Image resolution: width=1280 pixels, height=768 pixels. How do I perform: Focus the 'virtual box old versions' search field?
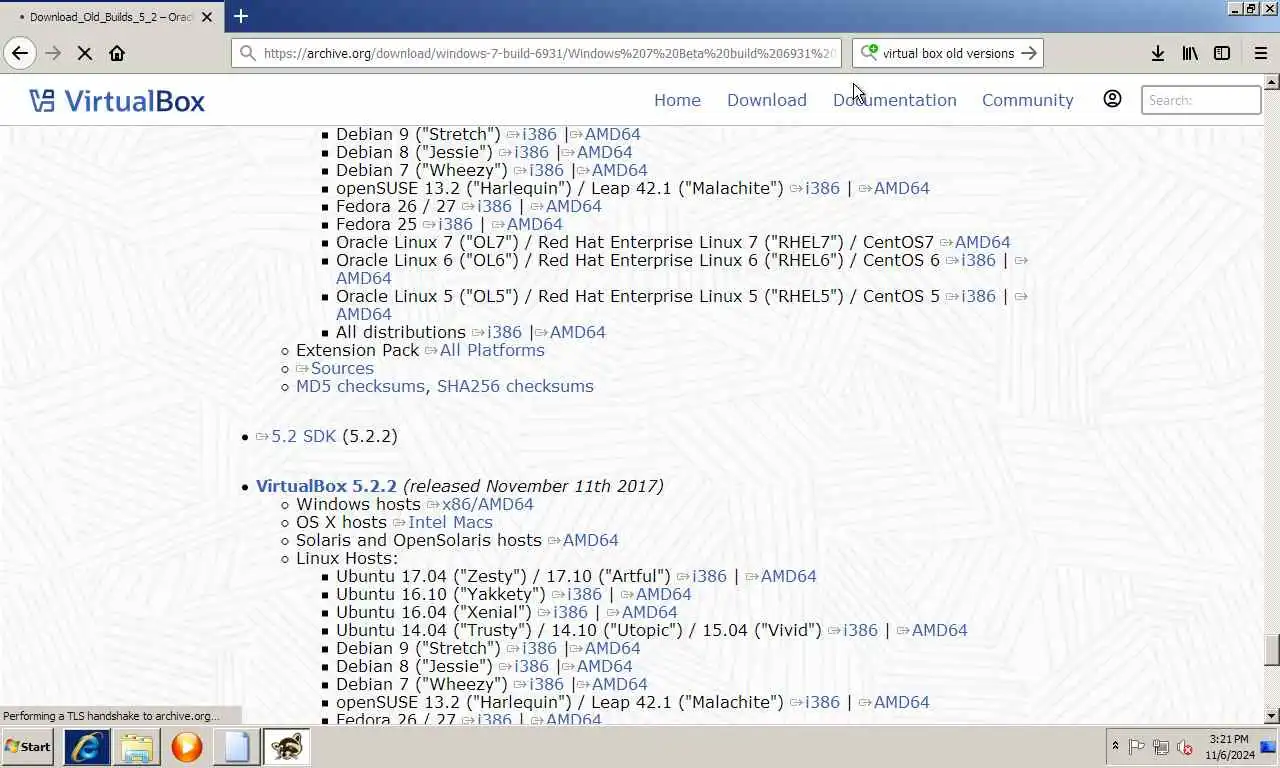coord(947,53)
